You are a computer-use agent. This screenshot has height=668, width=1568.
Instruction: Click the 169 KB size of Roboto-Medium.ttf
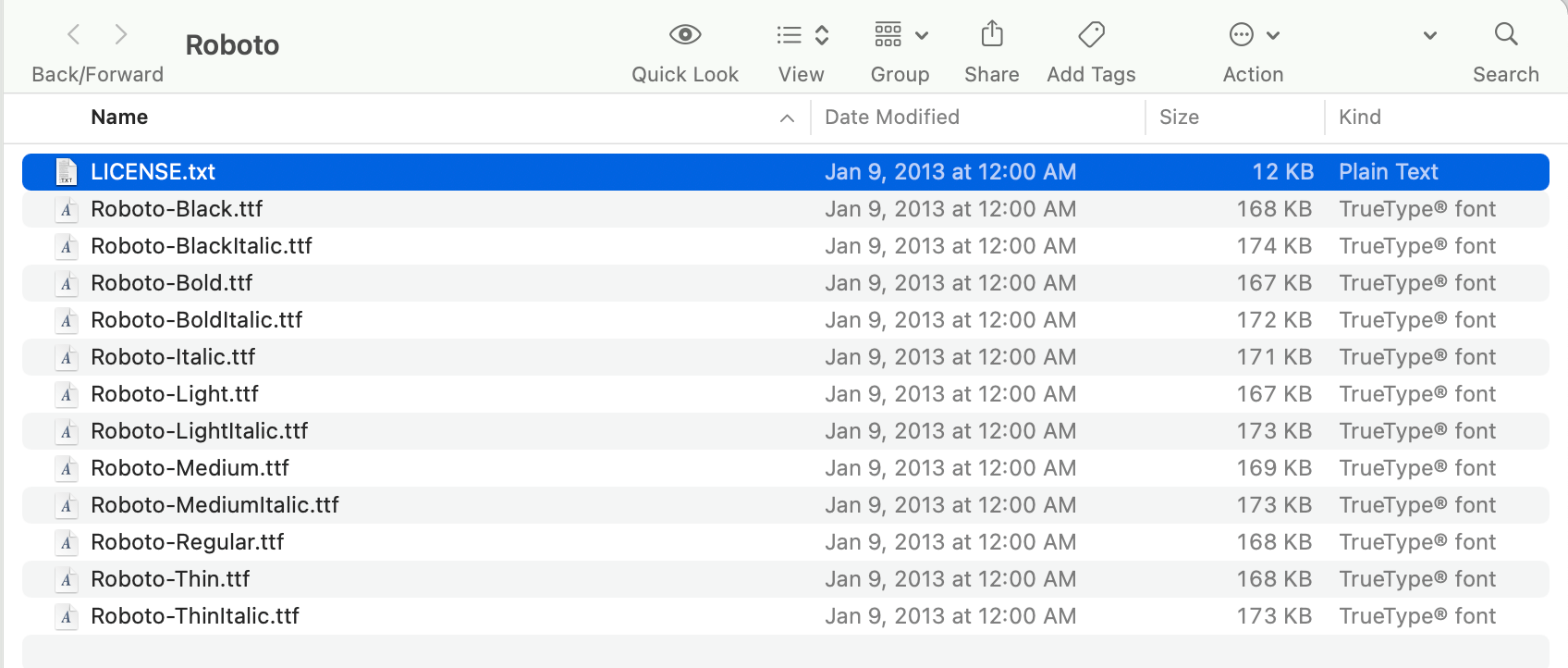1274,468
